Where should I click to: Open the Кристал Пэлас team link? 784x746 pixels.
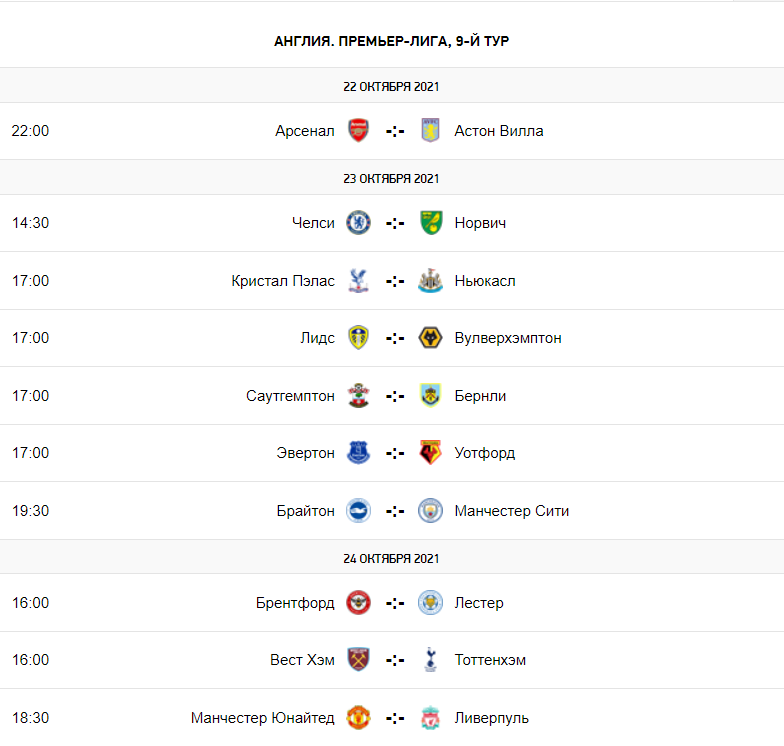coord(283,281)
